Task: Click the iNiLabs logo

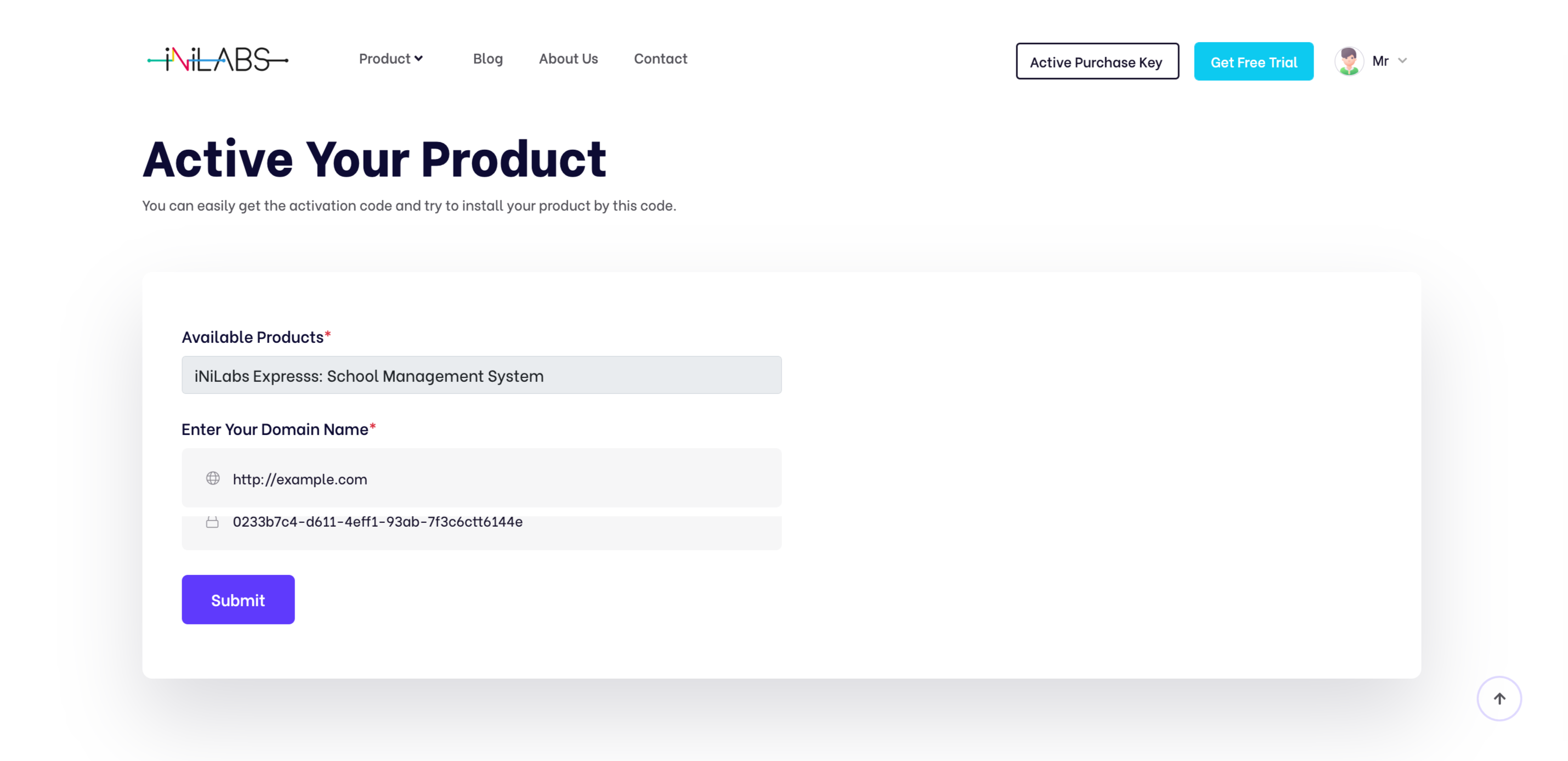Action: [217, 60]
